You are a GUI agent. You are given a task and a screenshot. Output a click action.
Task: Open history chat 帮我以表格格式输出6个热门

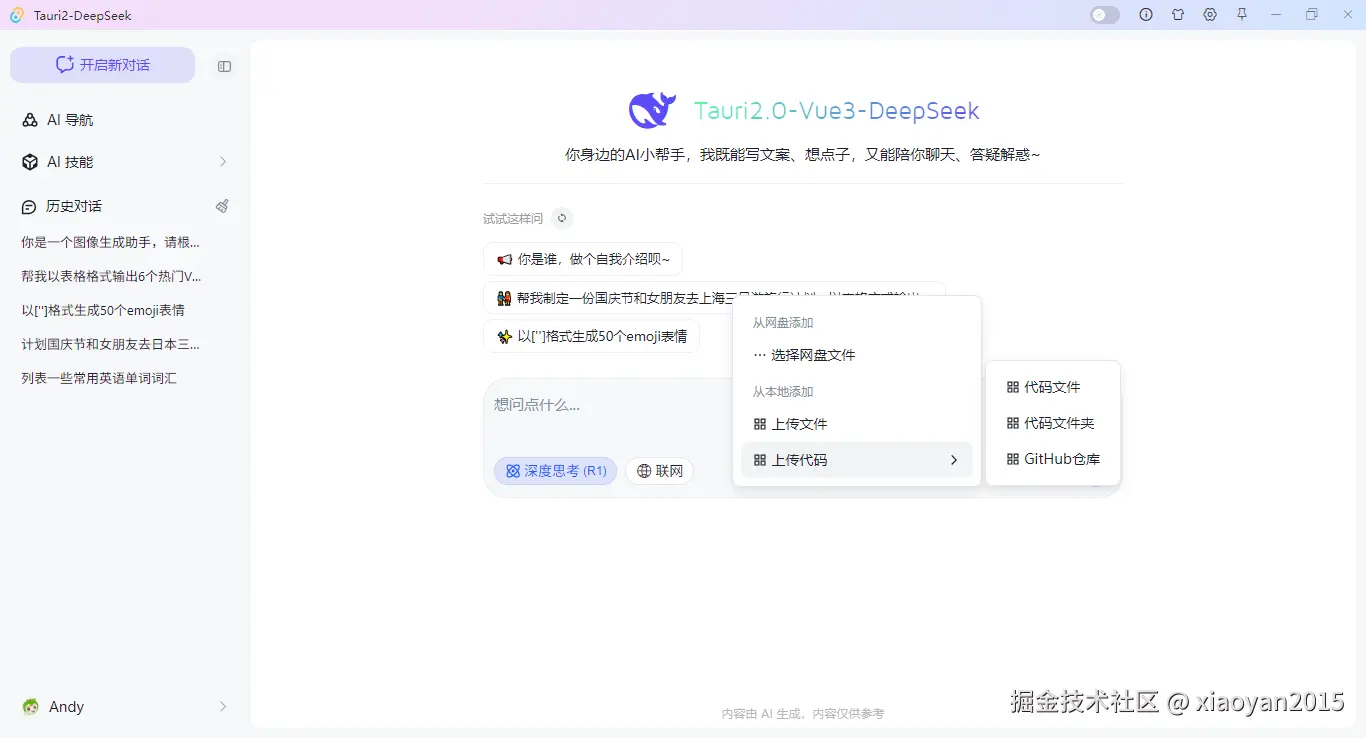pos(111,276)
